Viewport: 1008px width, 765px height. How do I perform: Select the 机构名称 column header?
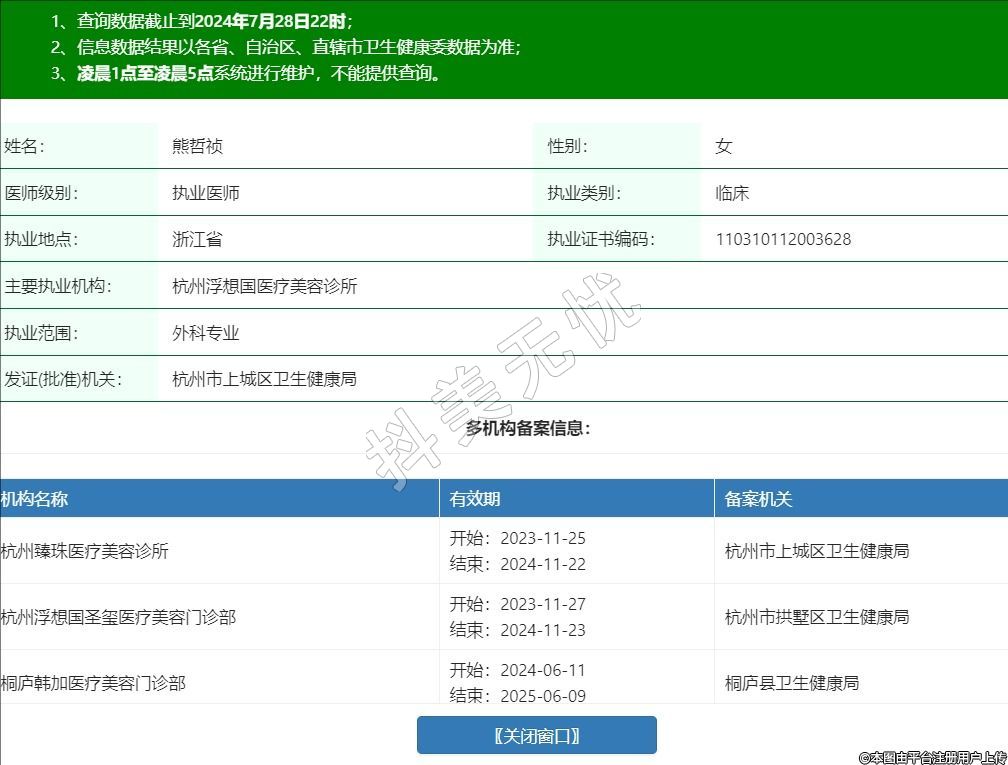tap(35, 499)
